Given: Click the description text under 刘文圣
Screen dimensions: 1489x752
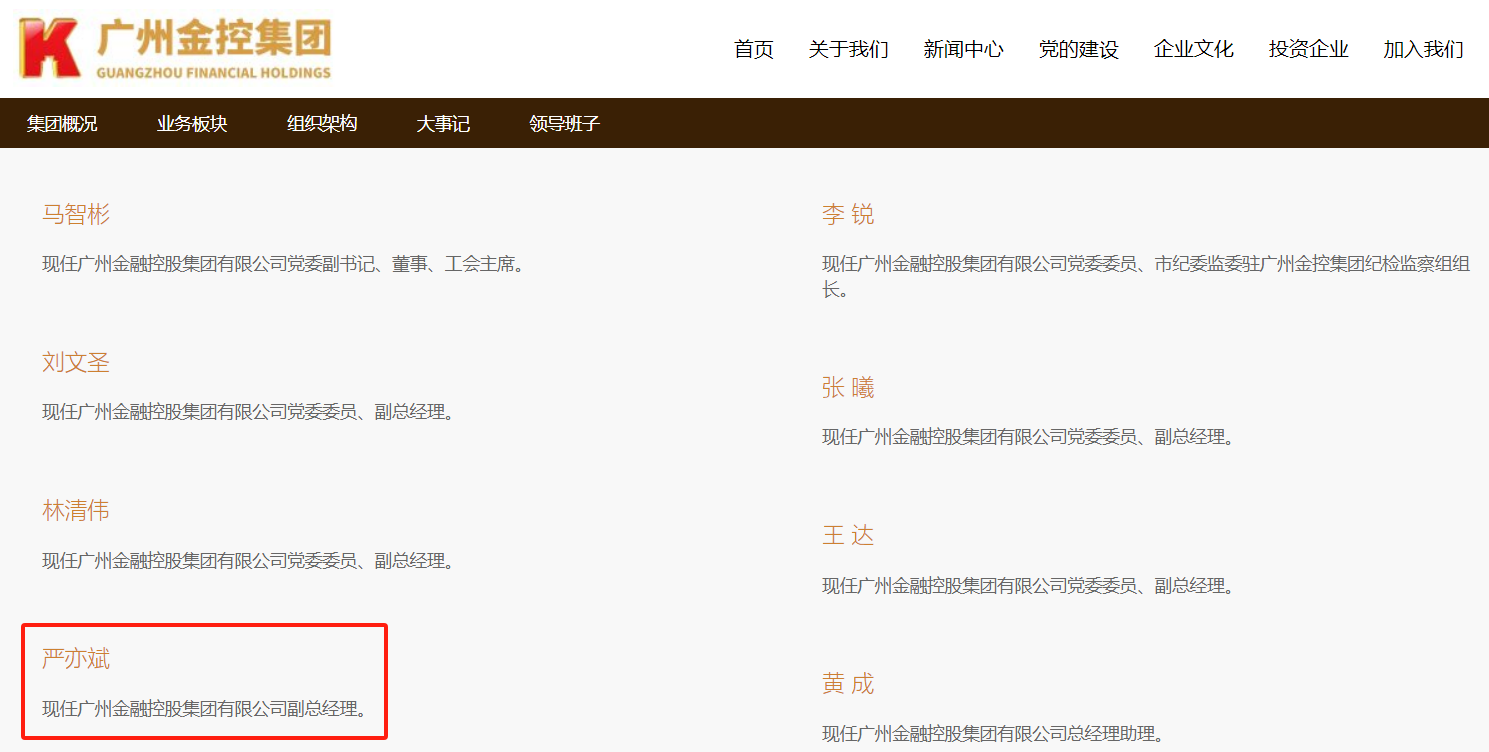Looking at the screenshot, I should pyautogui.click(x=249, y=412).
